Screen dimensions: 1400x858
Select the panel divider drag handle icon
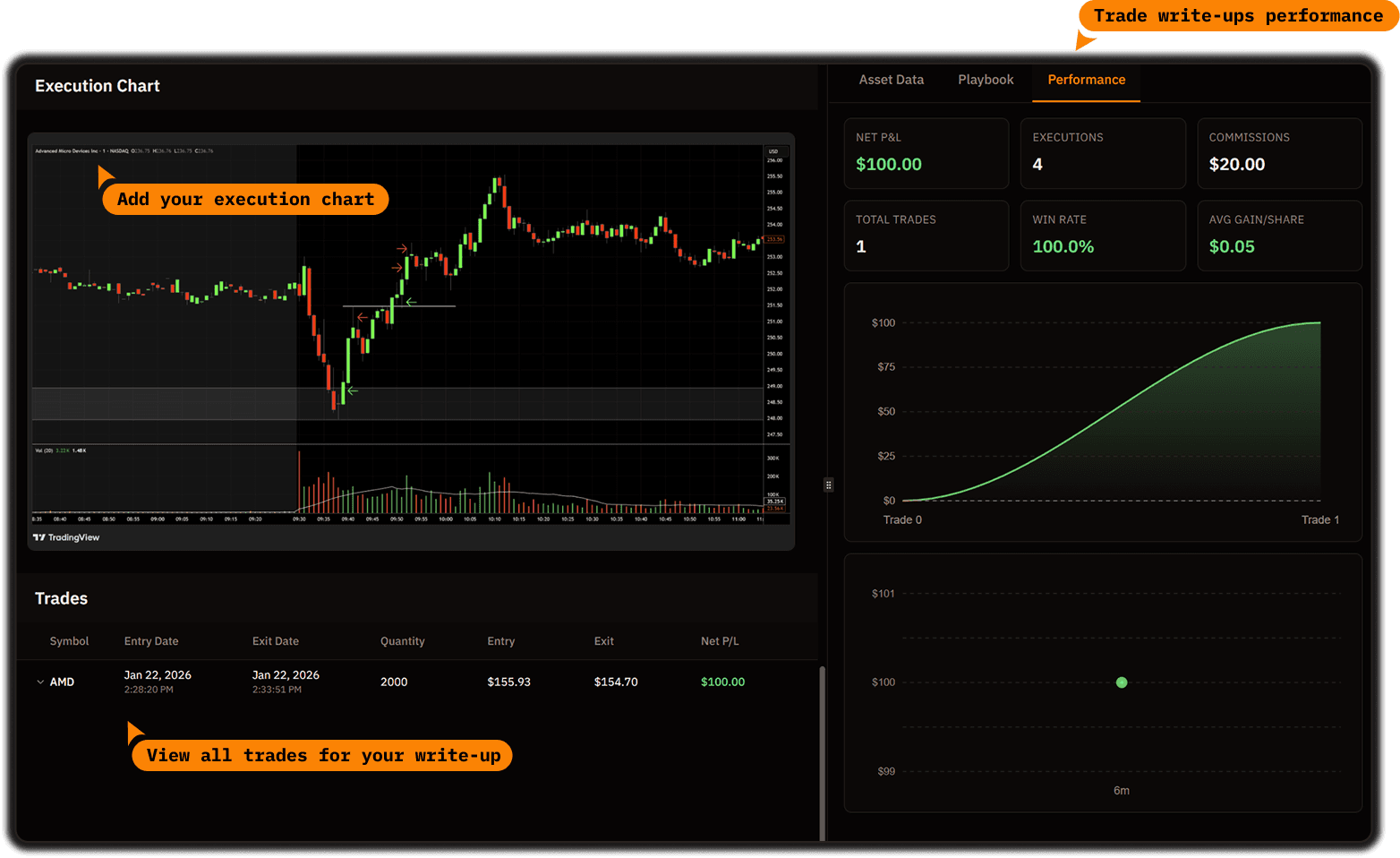point(828,485)
